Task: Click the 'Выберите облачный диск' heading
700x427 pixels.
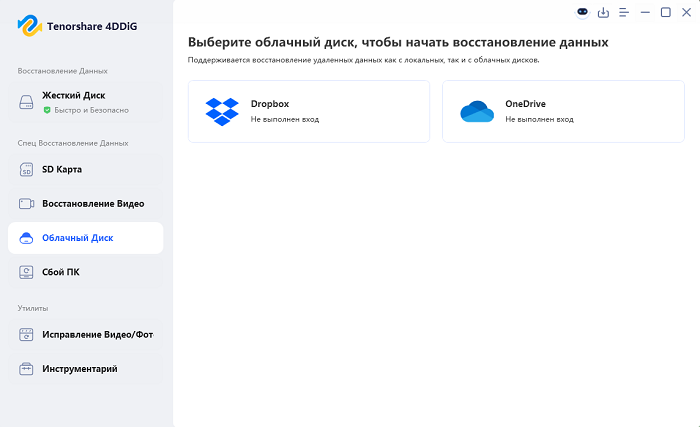Action: [398, 42]
